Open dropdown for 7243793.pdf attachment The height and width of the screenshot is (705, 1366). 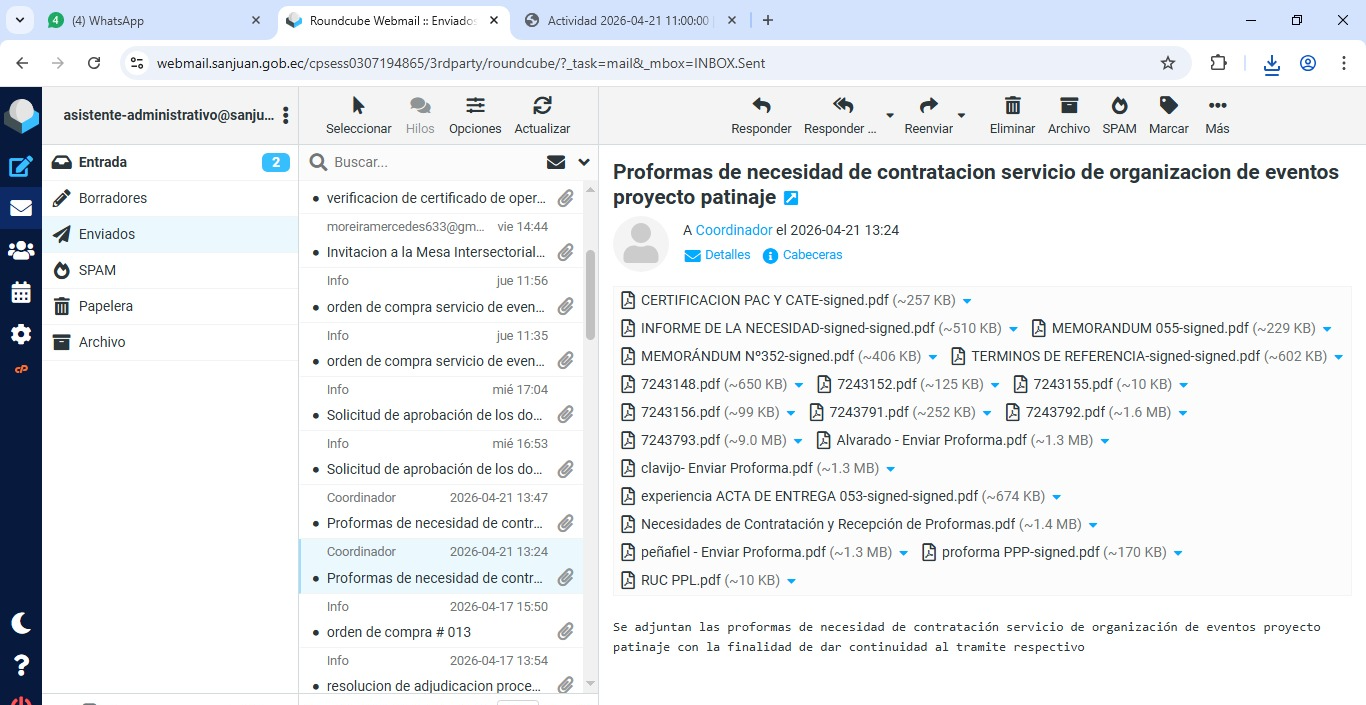tap(797, 441)
